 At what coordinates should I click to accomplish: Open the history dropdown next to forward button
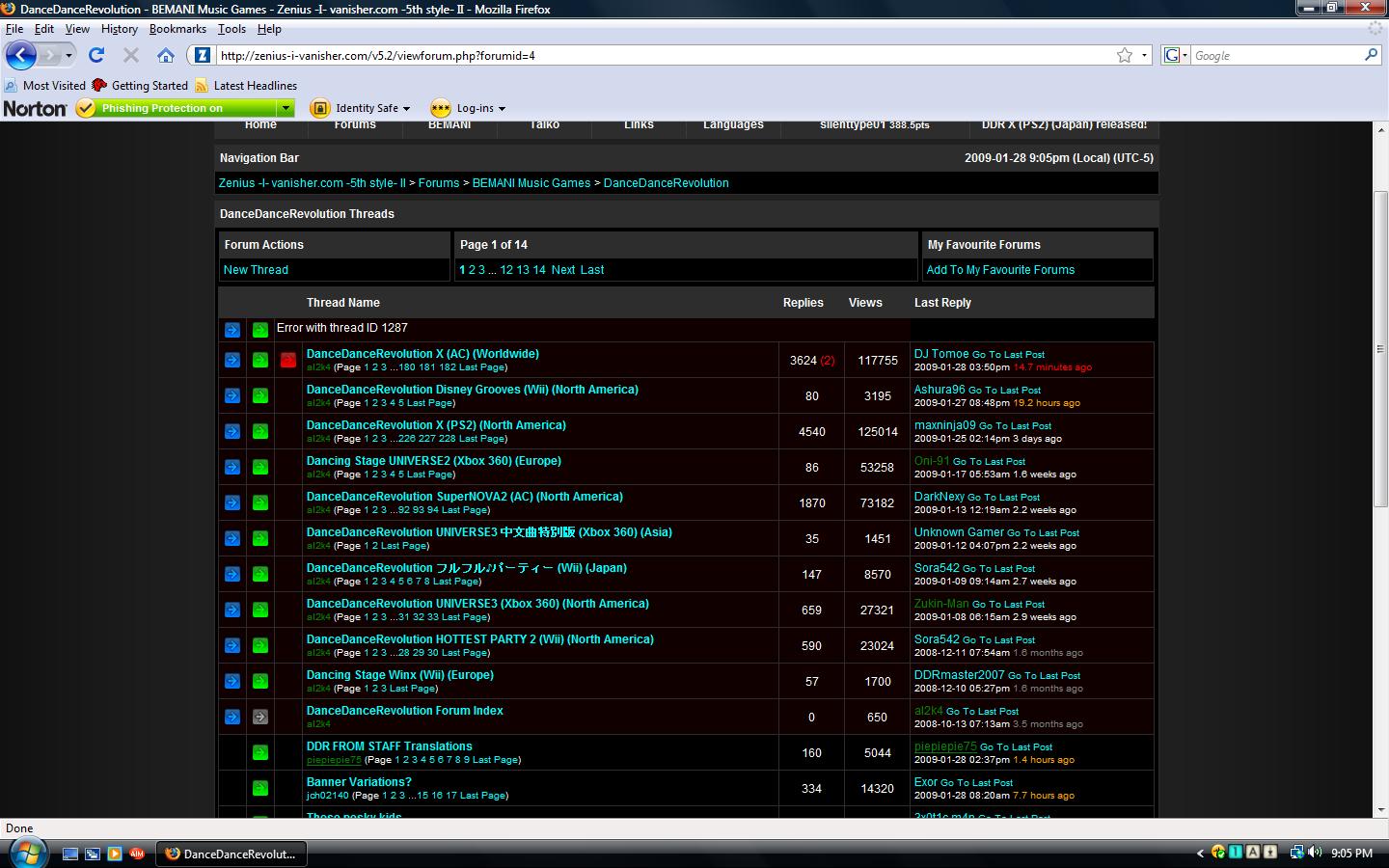(68, 55)
